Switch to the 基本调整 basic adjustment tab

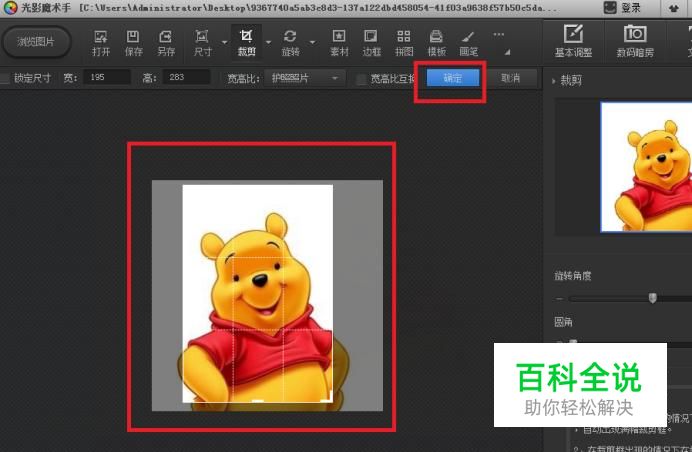(573, 41)
